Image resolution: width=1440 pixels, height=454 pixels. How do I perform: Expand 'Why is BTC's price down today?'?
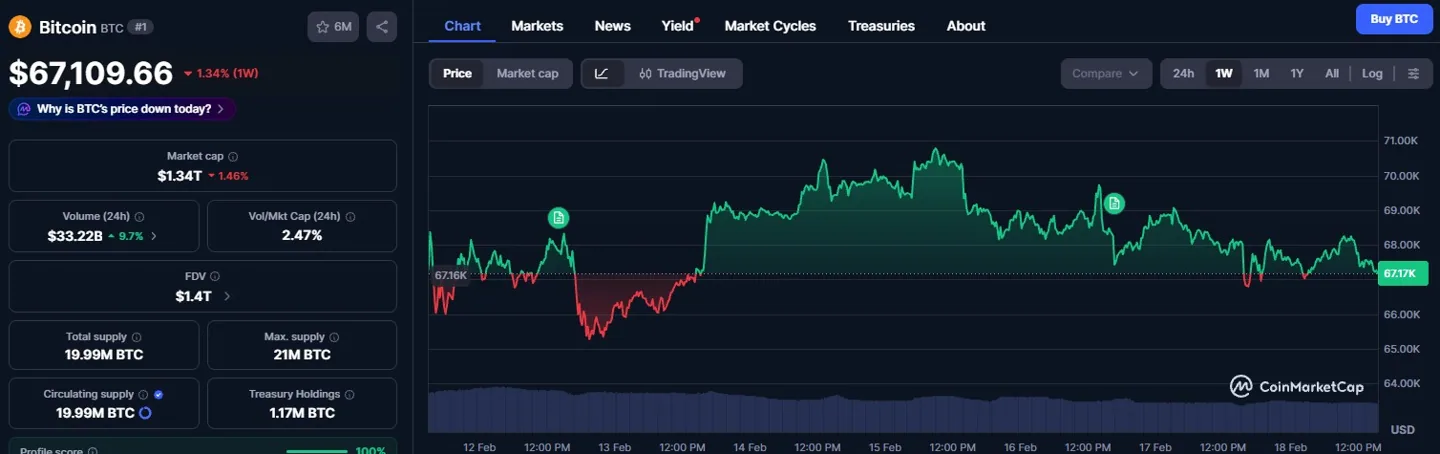pos(122,109)
